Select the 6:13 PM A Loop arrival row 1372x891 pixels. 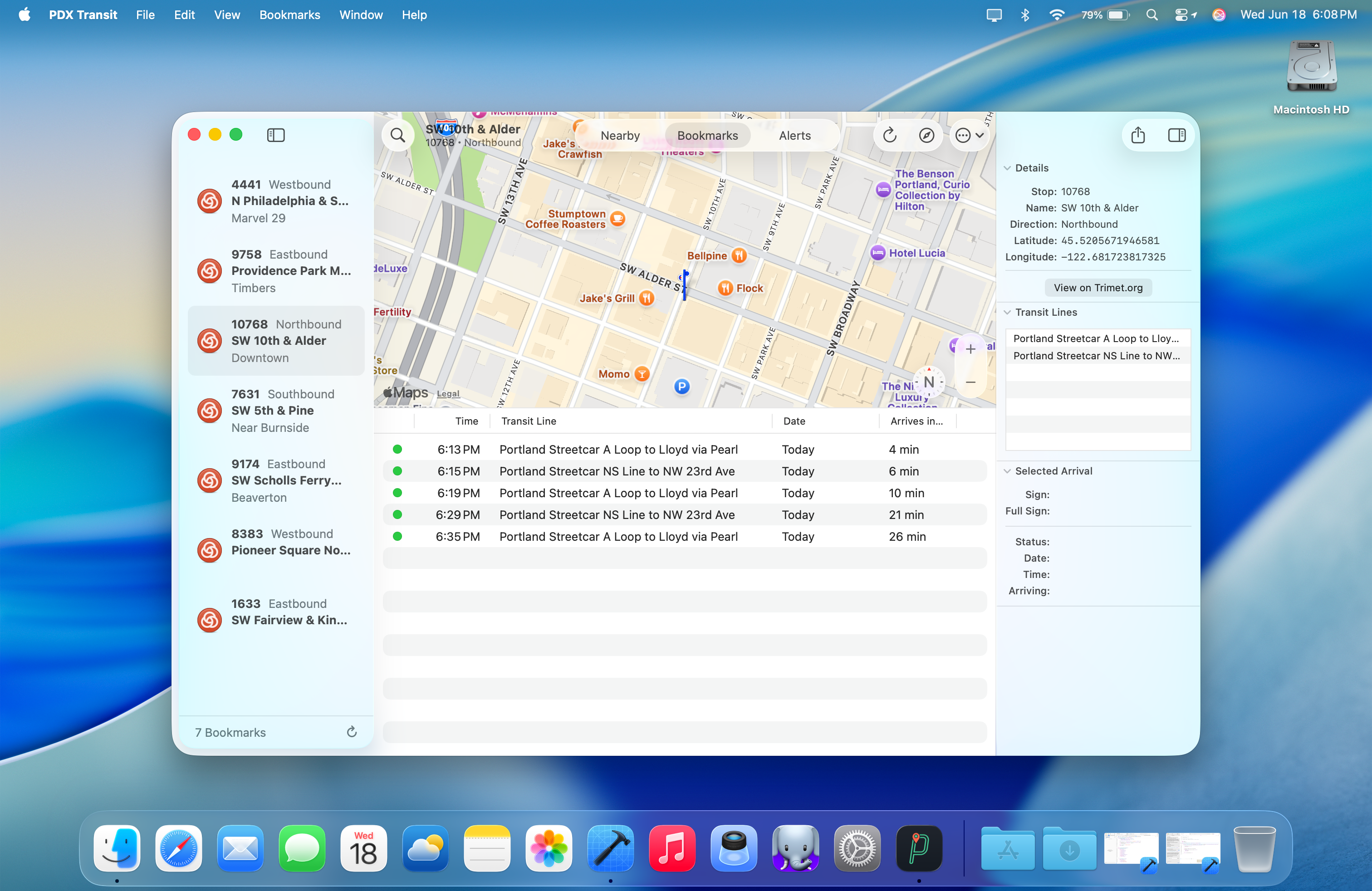(x=684, y=450)
